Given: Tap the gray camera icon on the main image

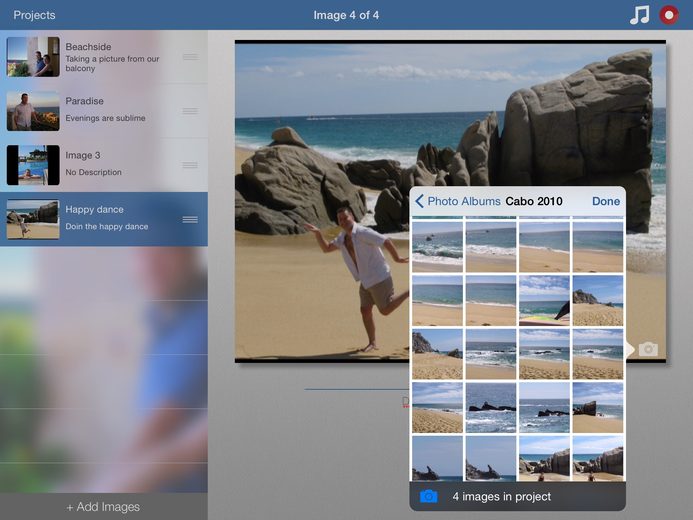Looking at the screenshot, I should click(x=648, y=349).
